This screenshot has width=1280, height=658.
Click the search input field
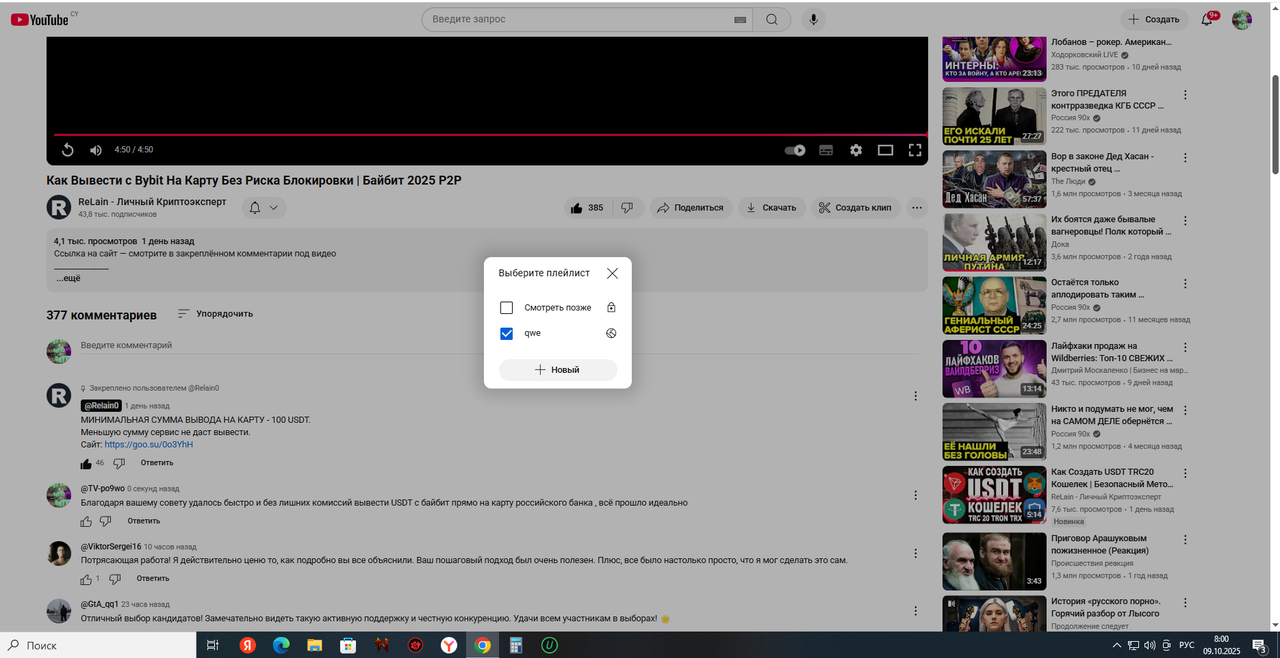(578, 19)
